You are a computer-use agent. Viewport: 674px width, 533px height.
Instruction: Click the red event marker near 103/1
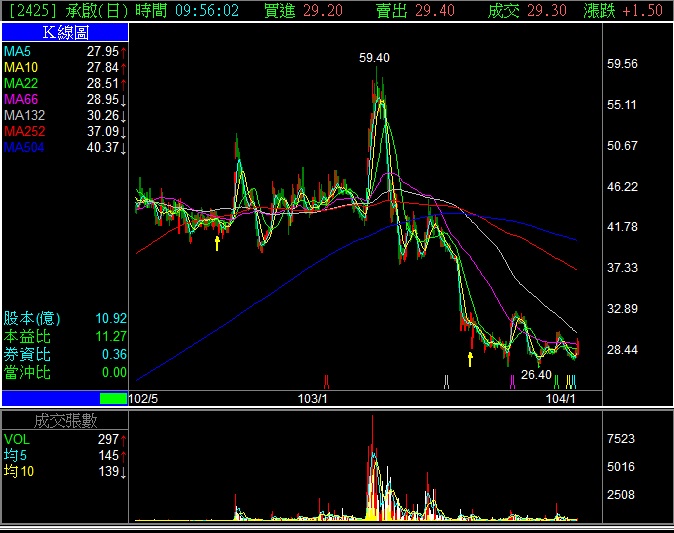[x=326, y=382]
